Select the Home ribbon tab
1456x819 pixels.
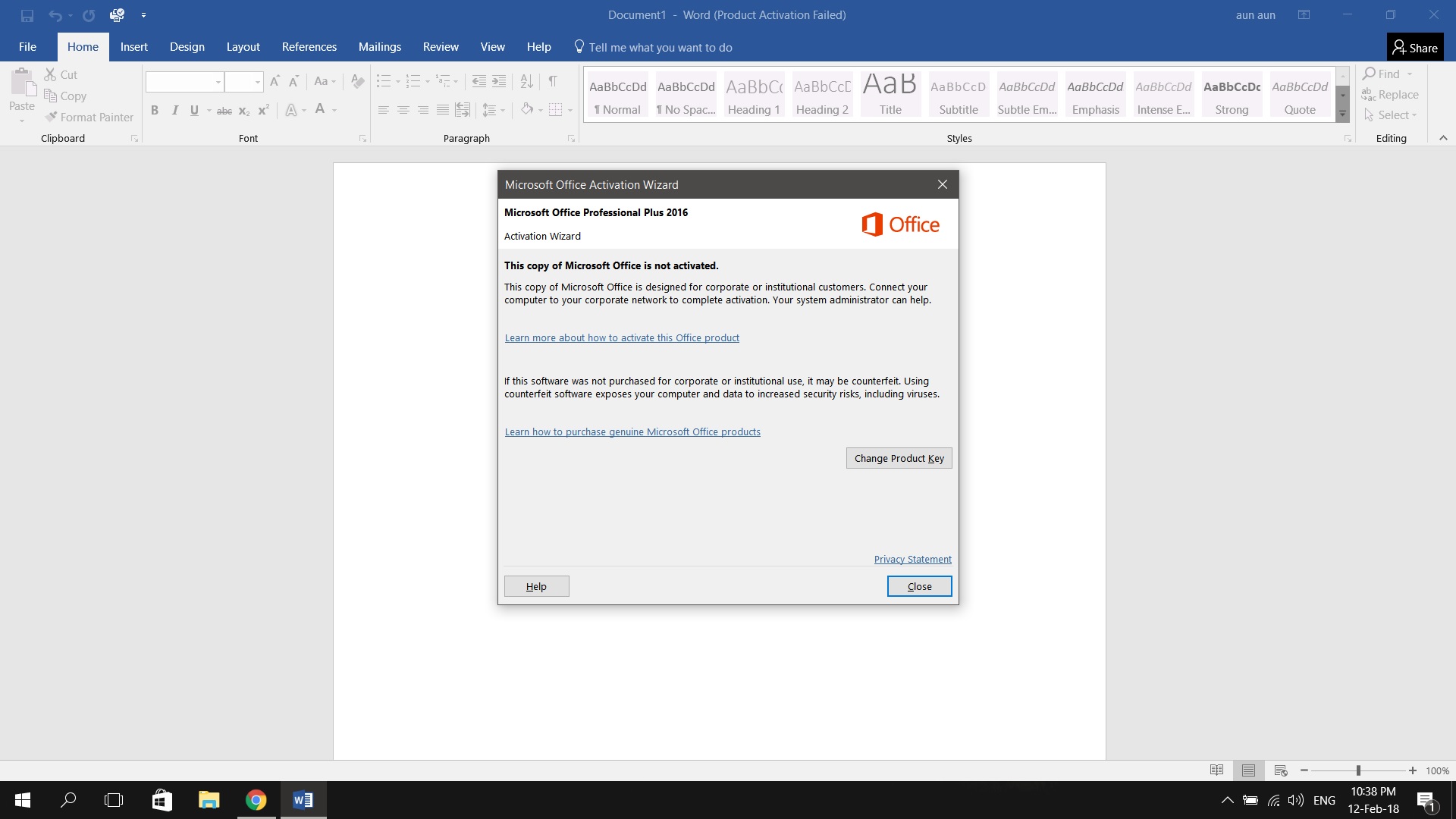click(x=82, y=46)
